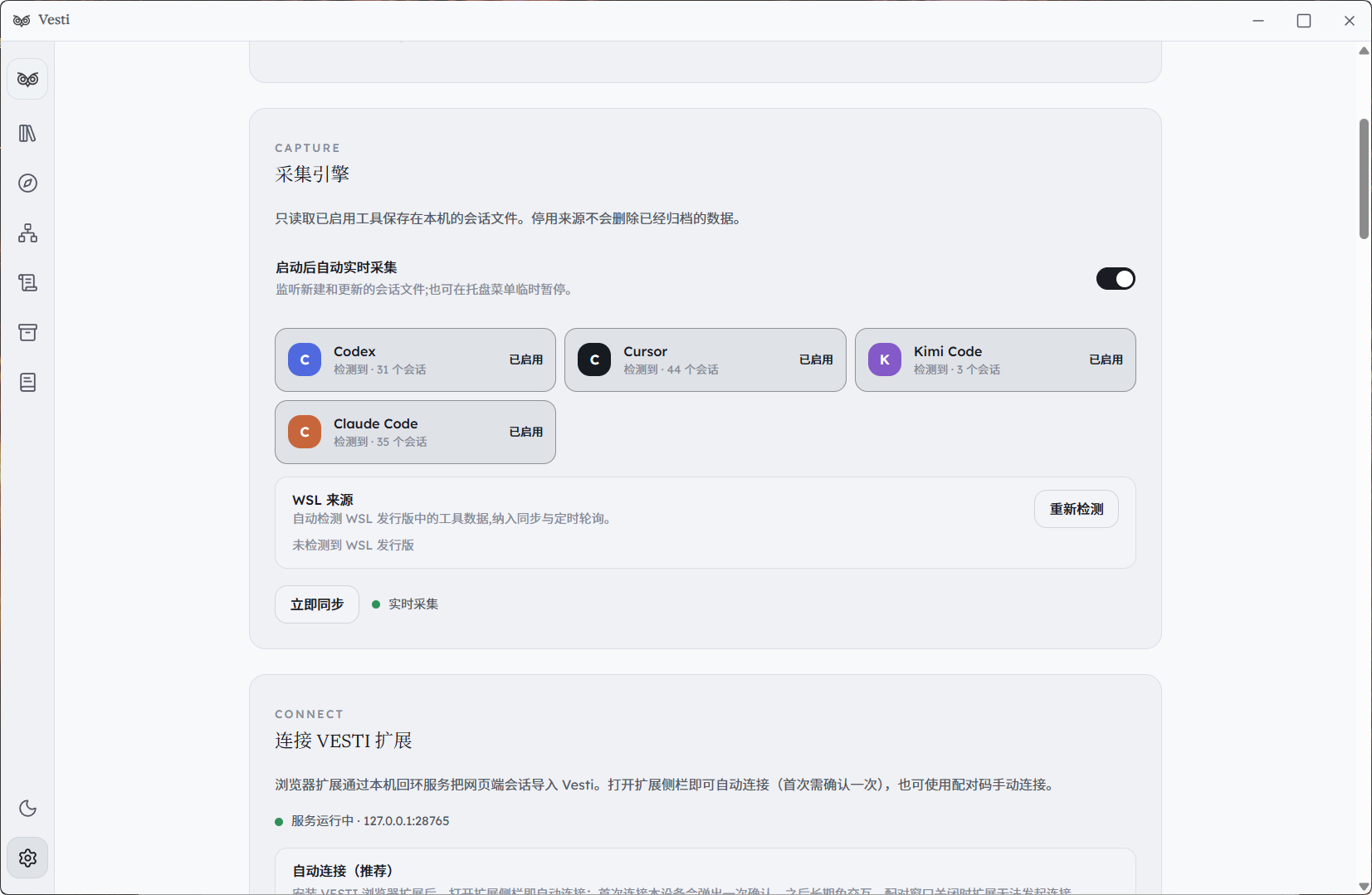Minimize the Vesti window
The image size is (1372, 895).
pyautogui.click(x=1258, y=21)
